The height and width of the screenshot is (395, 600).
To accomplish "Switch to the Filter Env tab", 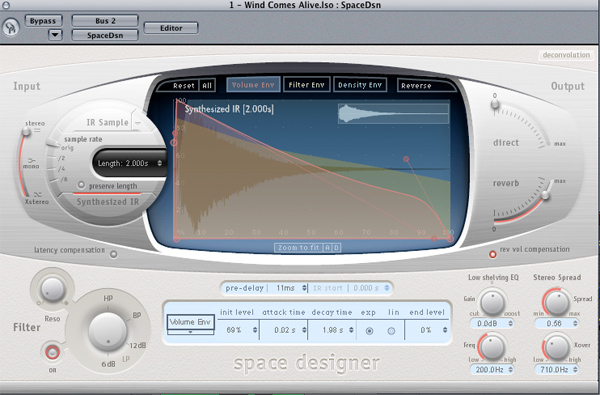I will [x=307, y=85].
